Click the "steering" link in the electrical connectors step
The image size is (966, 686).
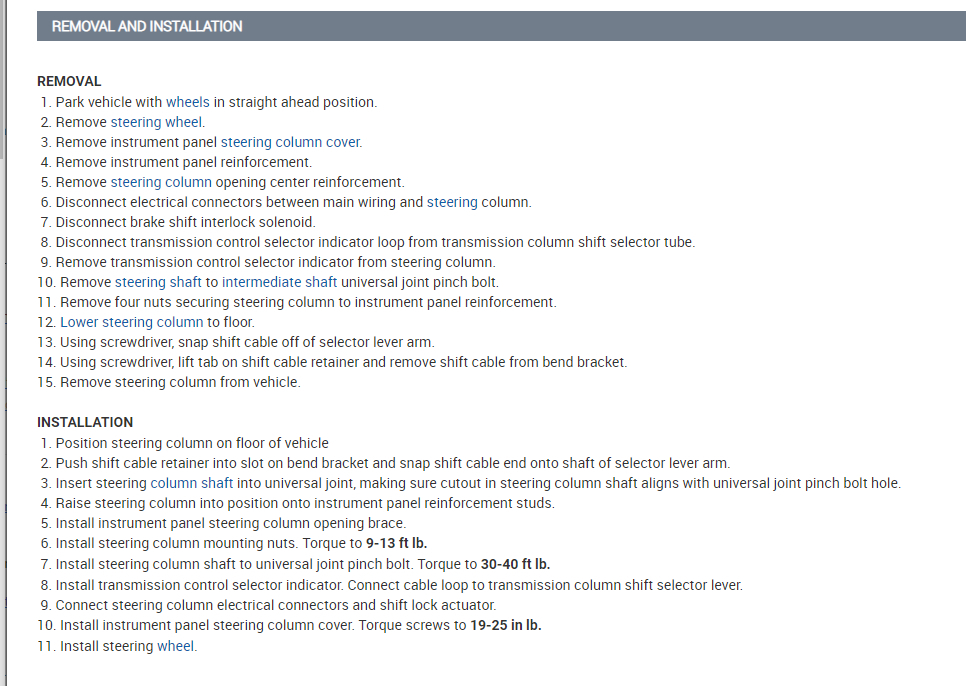click(x=452, y=202)
